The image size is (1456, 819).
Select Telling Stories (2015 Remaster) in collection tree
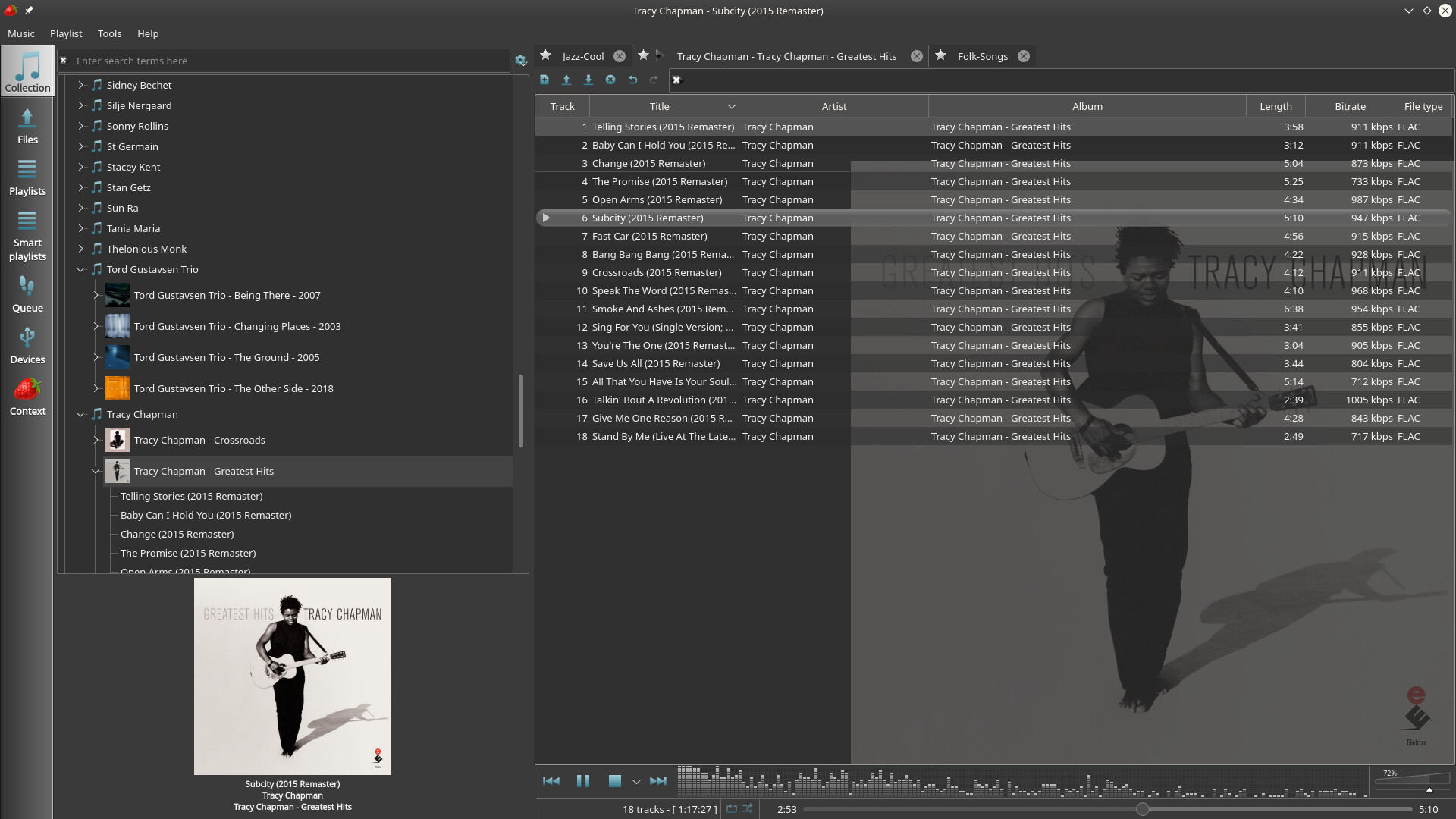pyautogui.click(x=191, y=496)
